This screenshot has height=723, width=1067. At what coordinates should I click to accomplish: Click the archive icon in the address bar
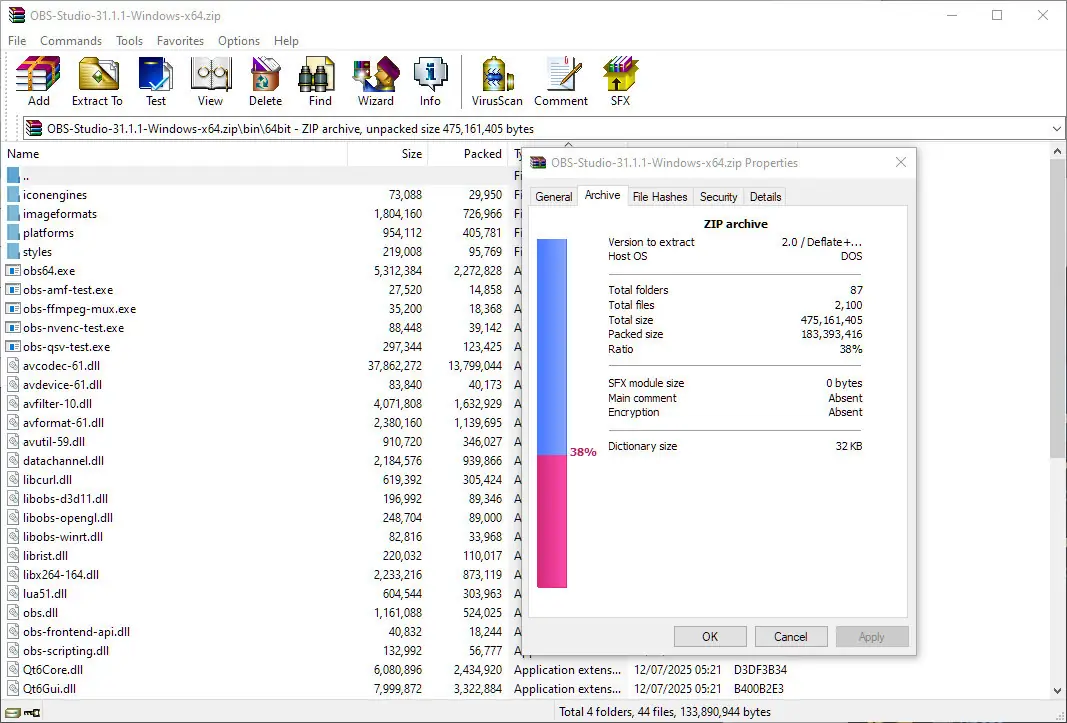click(33, 129)
